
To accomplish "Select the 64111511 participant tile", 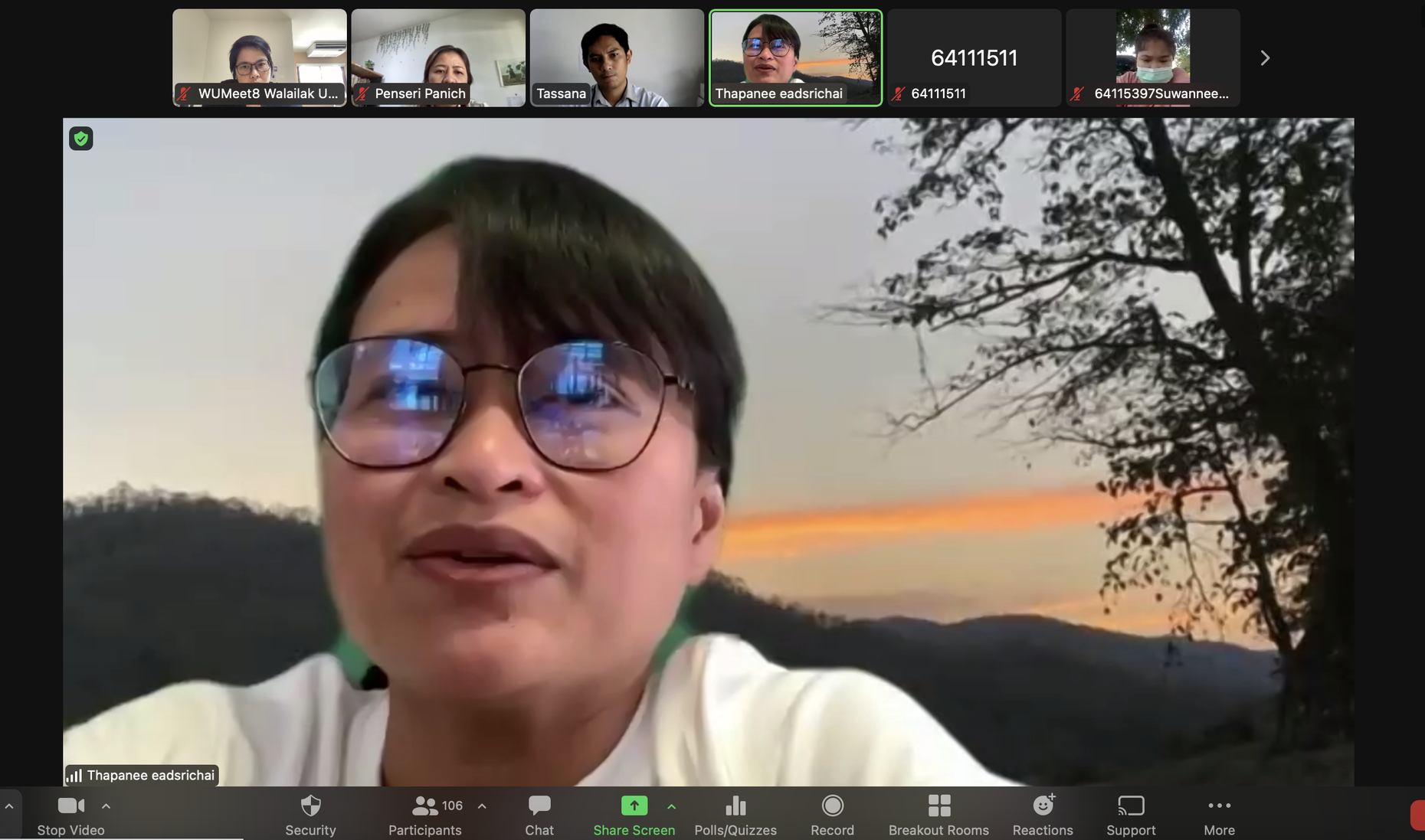I will coord(974,57).
